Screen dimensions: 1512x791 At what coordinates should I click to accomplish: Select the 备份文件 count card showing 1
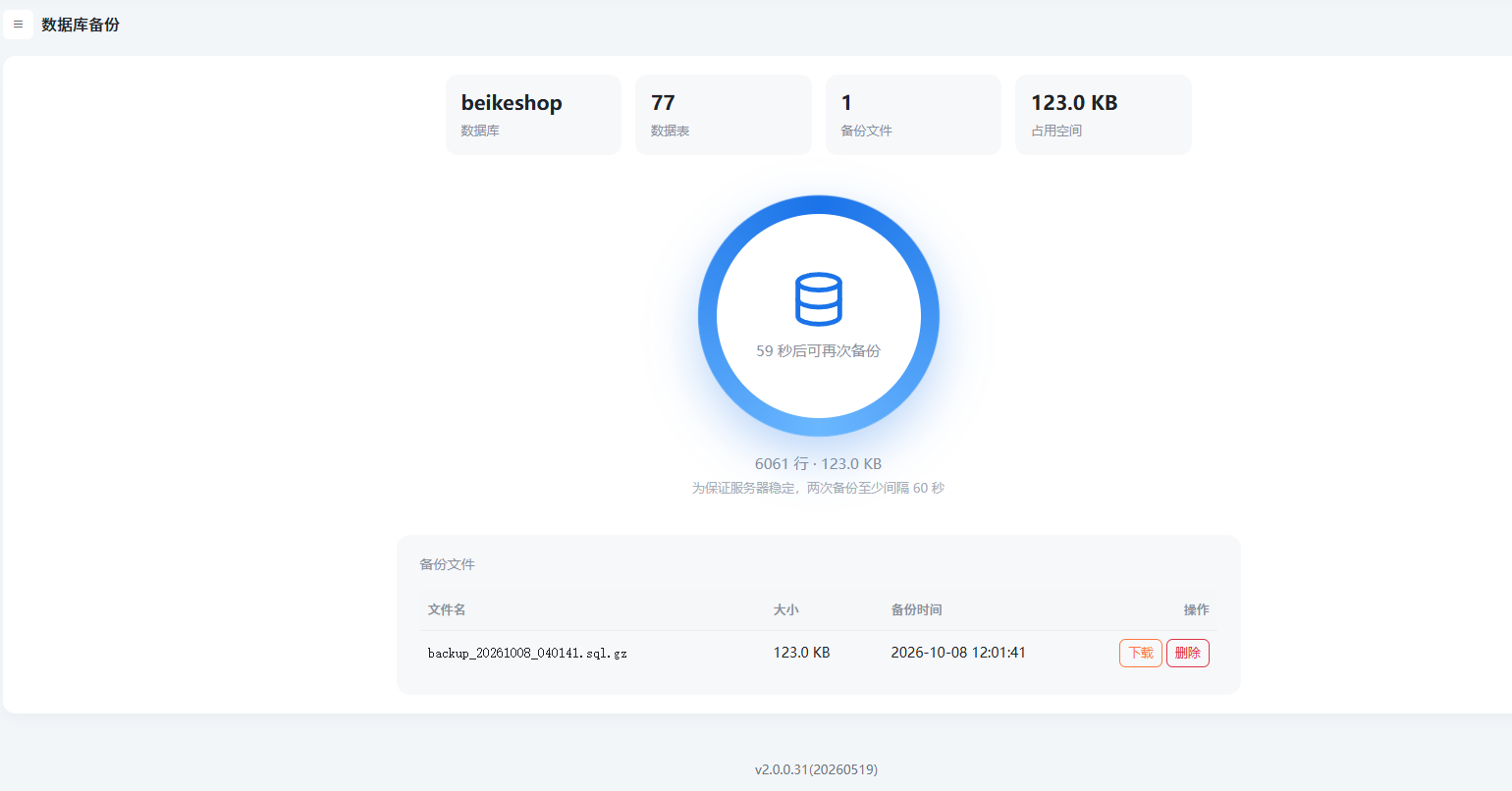913,115
